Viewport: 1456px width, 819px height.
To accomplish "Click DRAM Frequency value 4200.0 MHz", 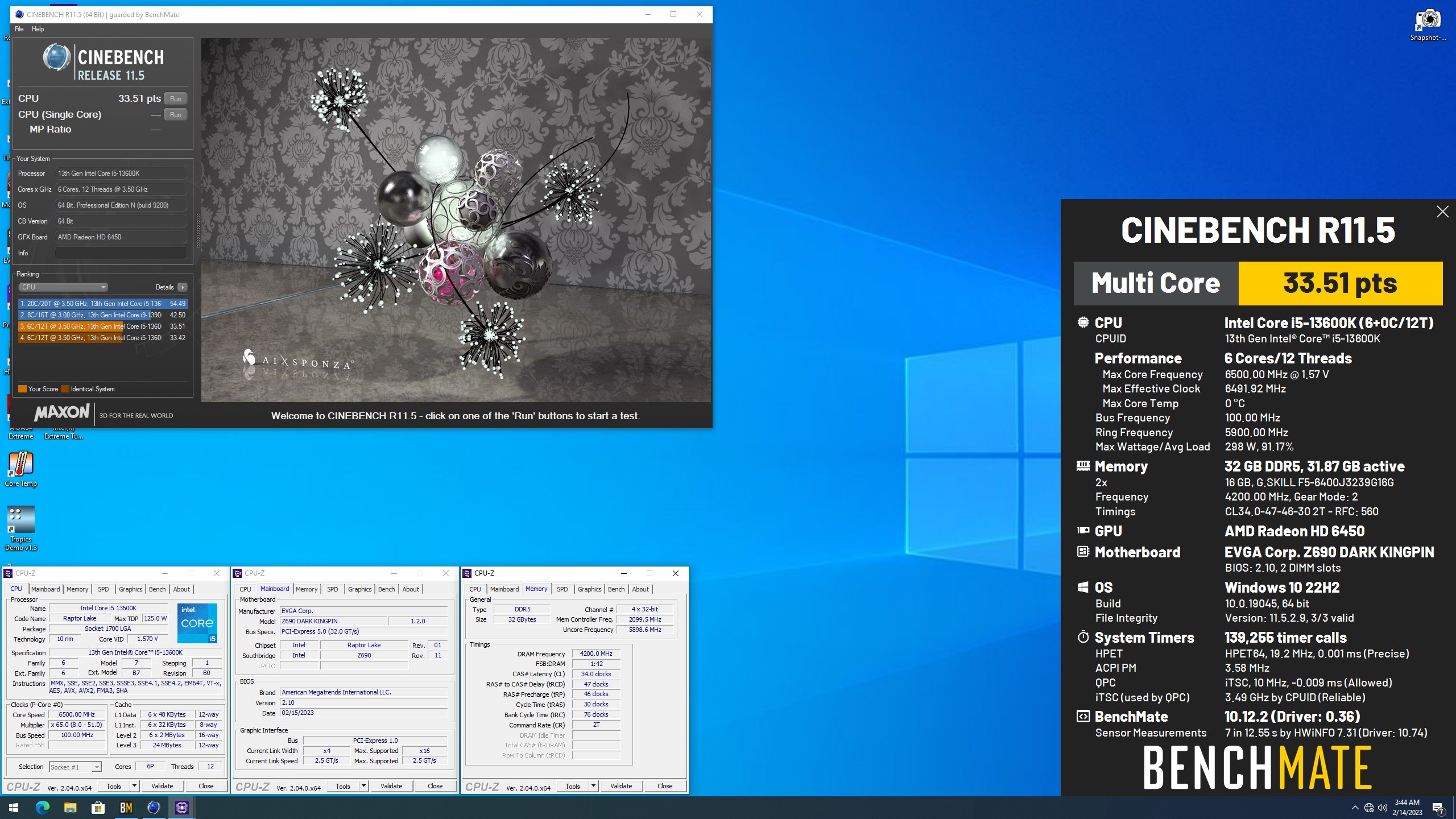I will tap(596, 654).
